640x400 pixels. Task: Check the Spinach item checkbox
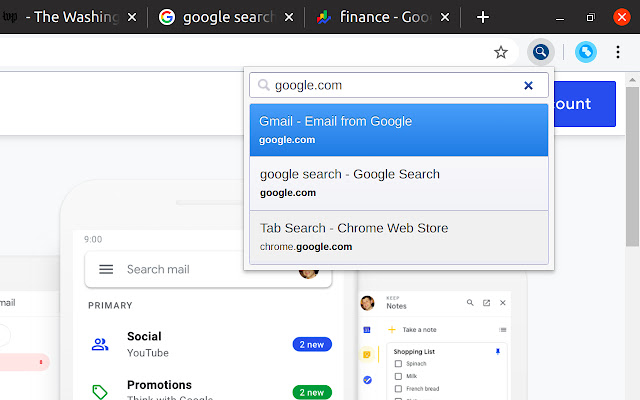(397, 364)
